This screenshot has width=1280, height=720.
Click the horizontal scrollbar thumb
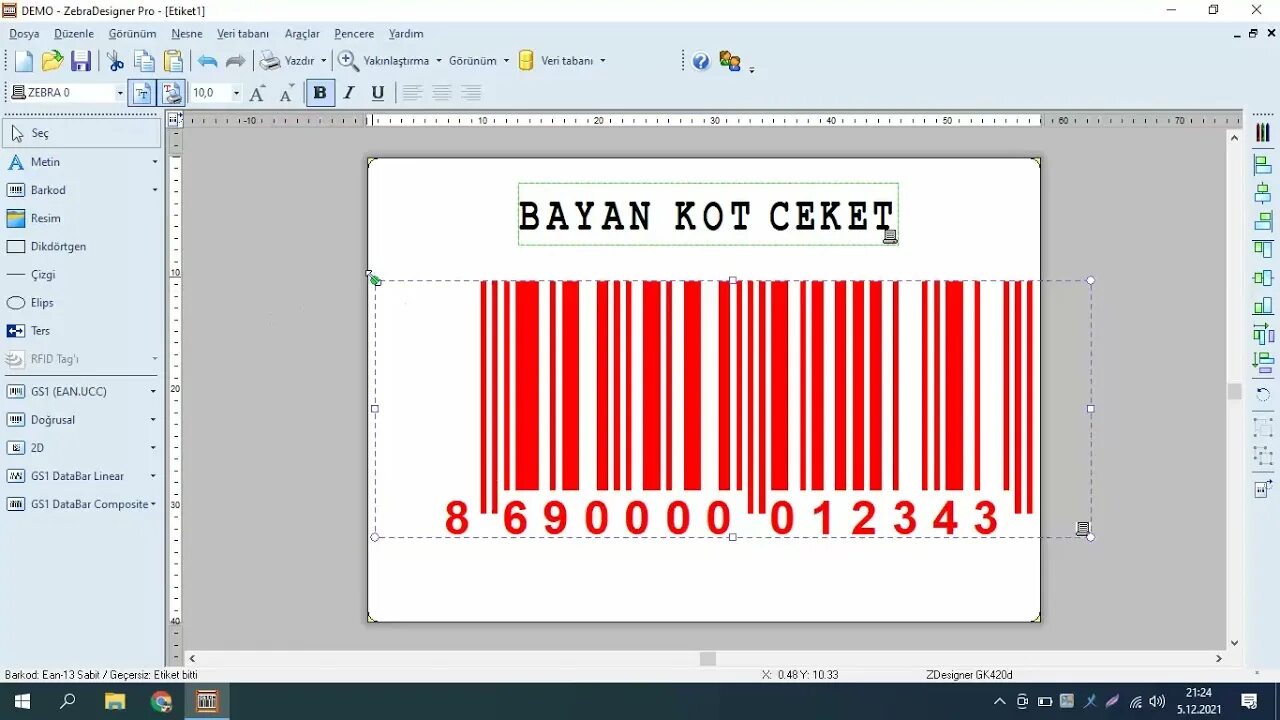coord(708,658)
